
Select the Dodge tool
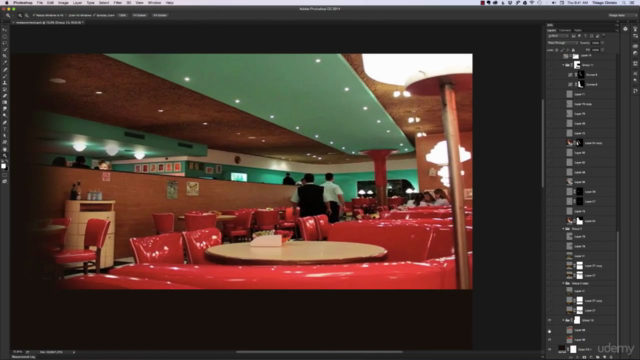[x=5, y=115]
